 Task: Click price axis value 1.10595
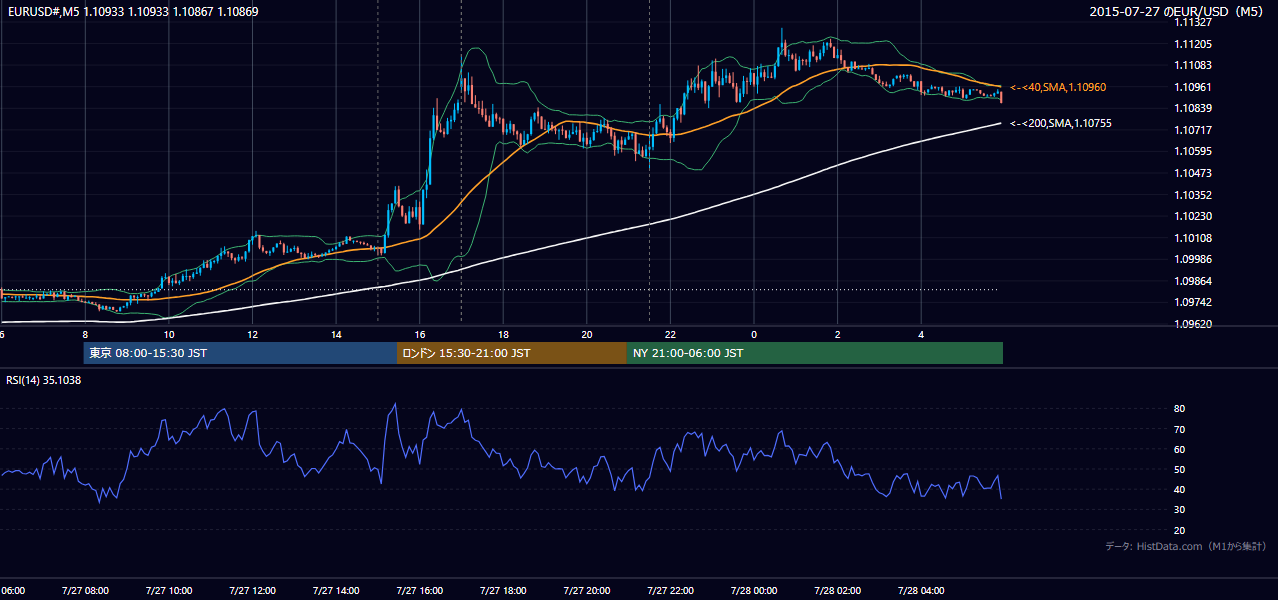1194,151
